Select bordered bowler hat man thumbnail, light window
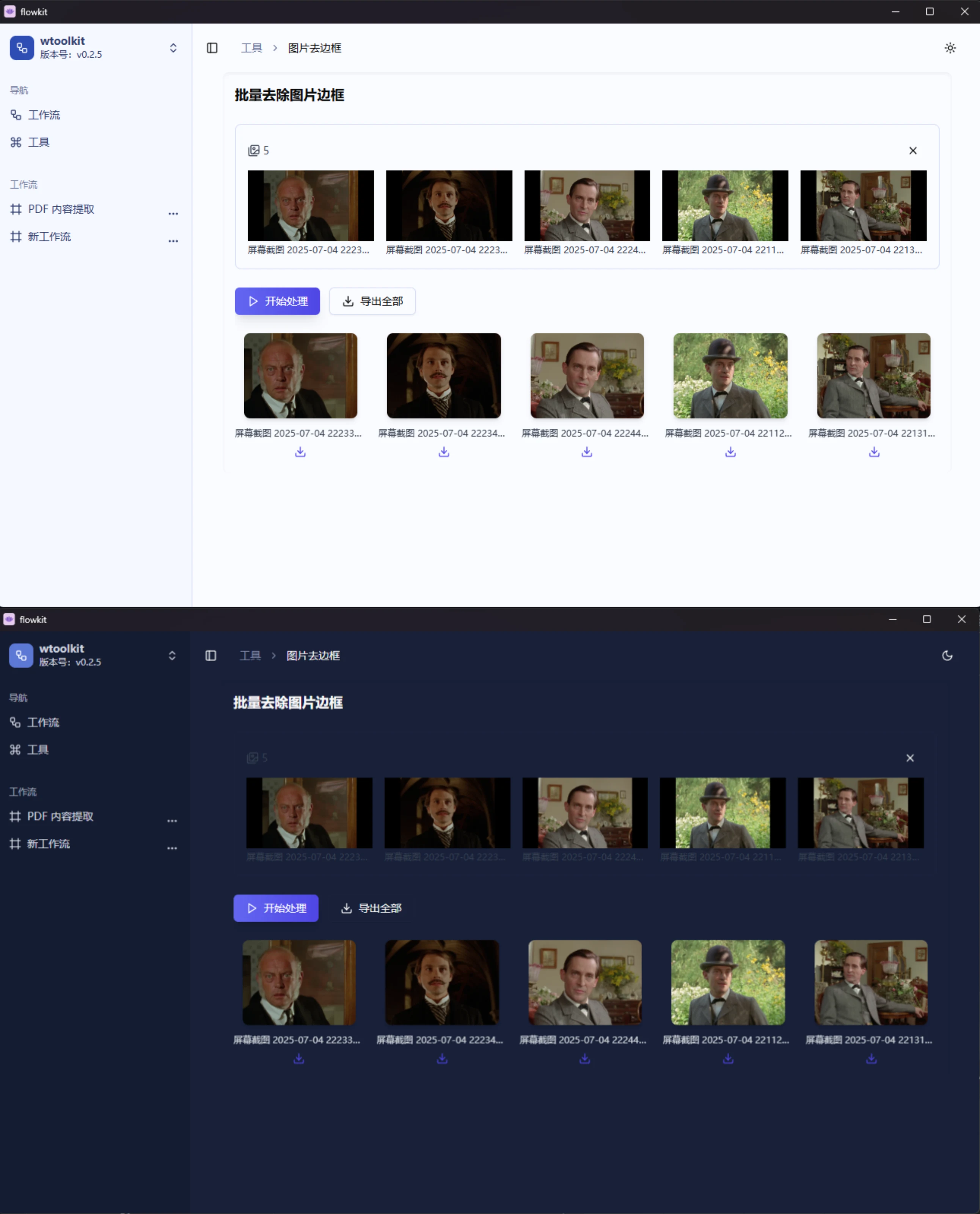980x1214 pixels. pyautogui.click(x=725, y=206)
